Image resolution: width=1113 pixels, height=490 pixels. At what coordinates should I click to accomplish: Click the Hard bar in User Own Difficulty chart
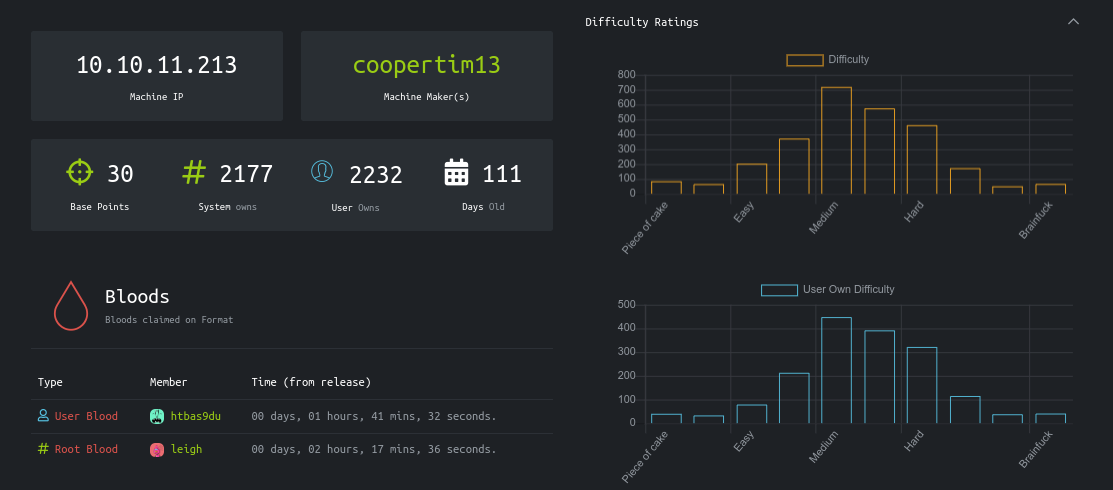click(921, 385)
